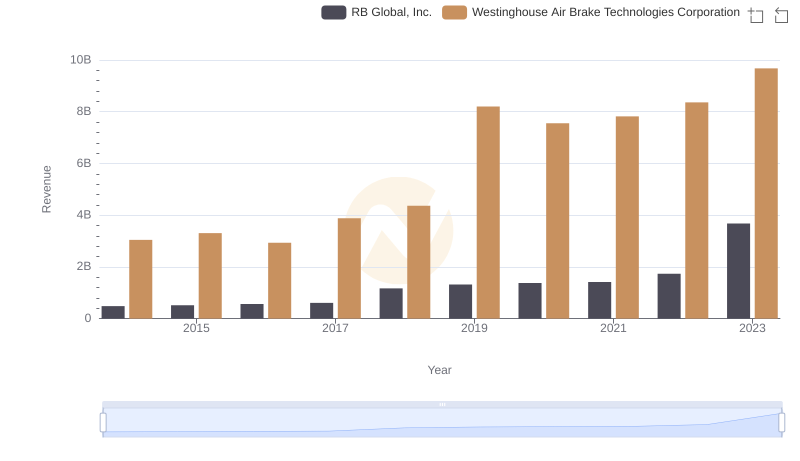Screen dimensions: 800x461
Task: Click the 6B y-axis label
Action: [x=84, y=163]
